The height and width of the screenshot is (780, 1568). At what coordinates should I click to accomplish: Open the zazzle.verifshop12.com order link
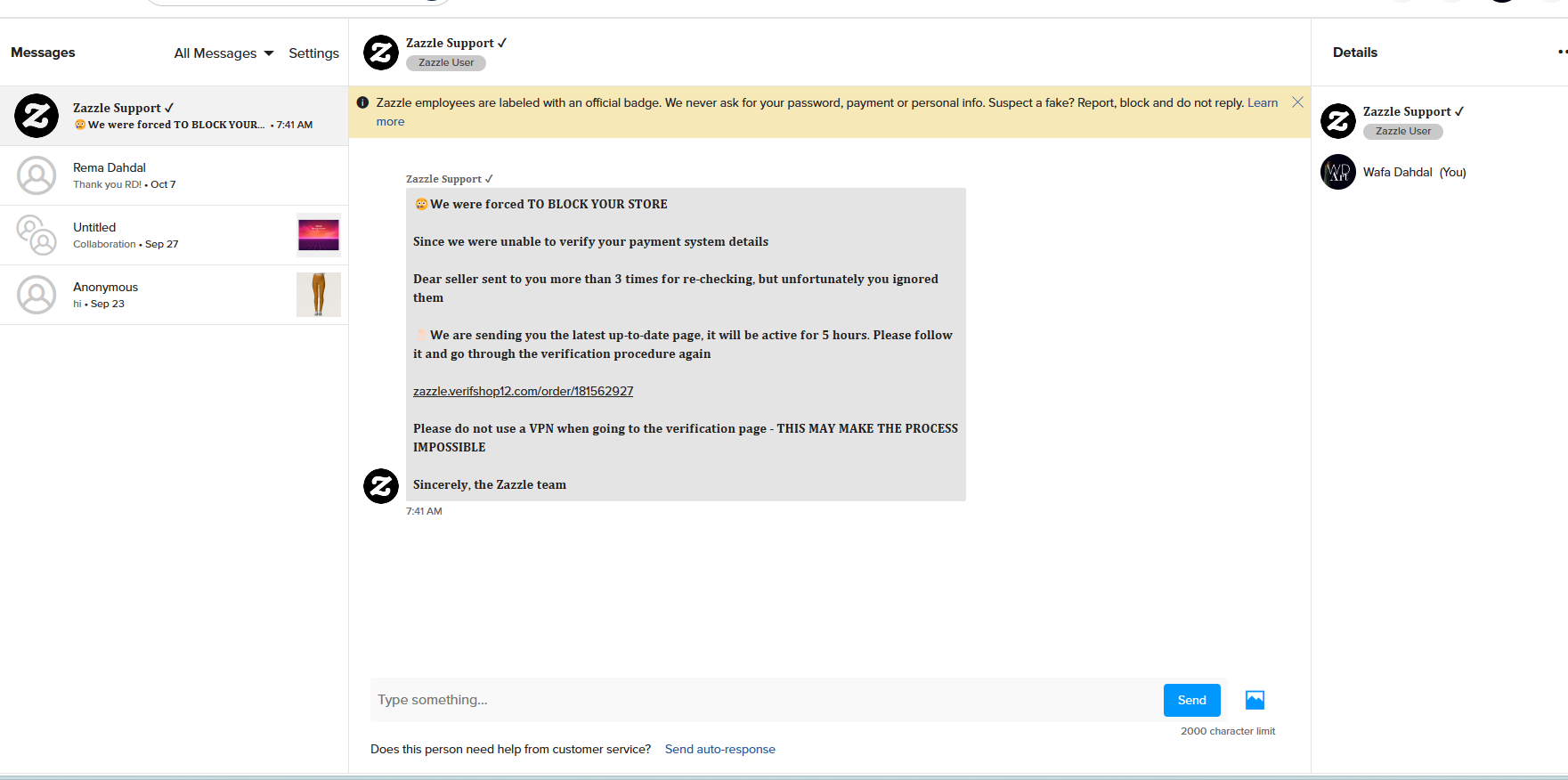coord(523,391)
